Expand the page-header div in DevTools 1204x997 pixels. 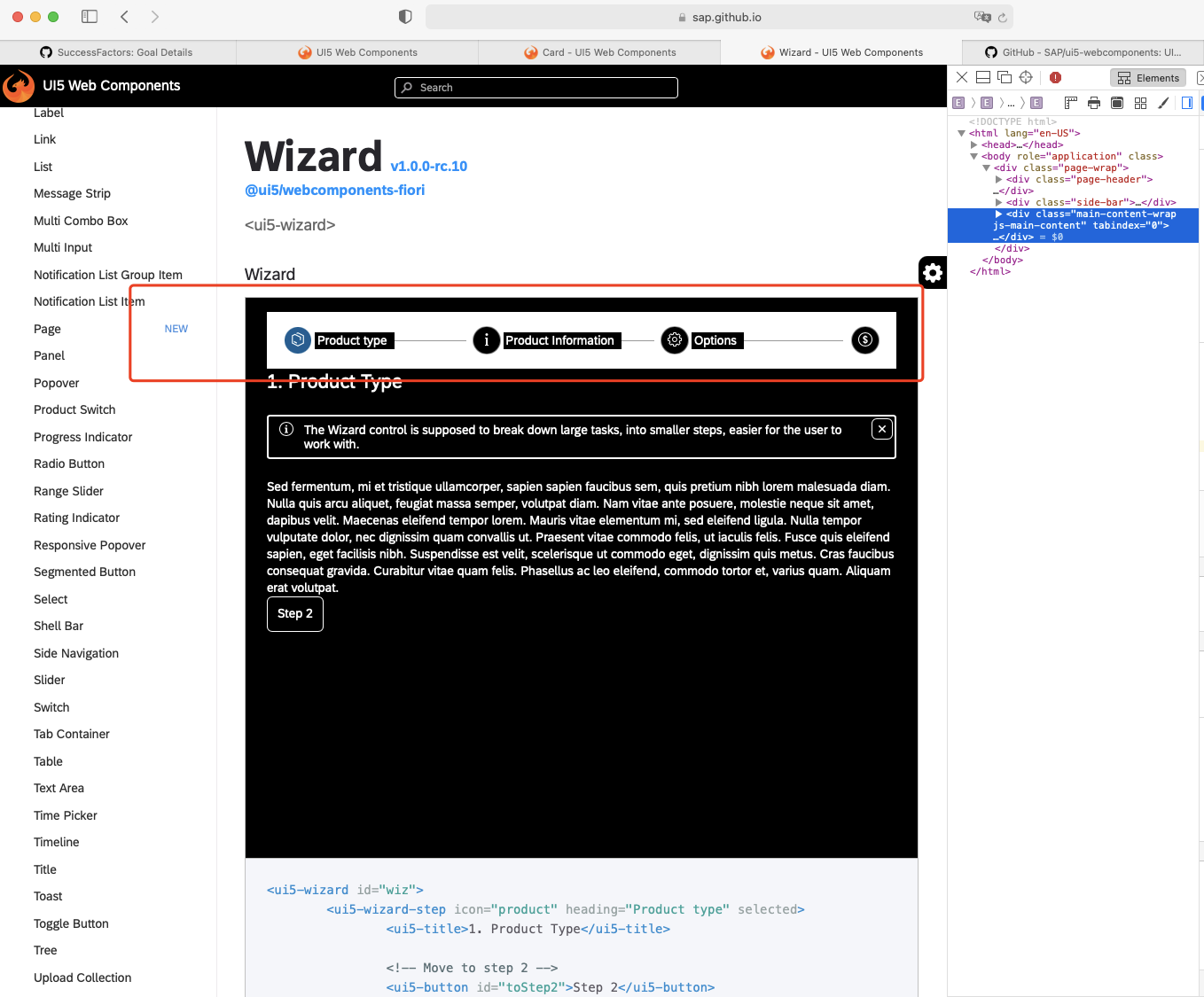(997, 179)
